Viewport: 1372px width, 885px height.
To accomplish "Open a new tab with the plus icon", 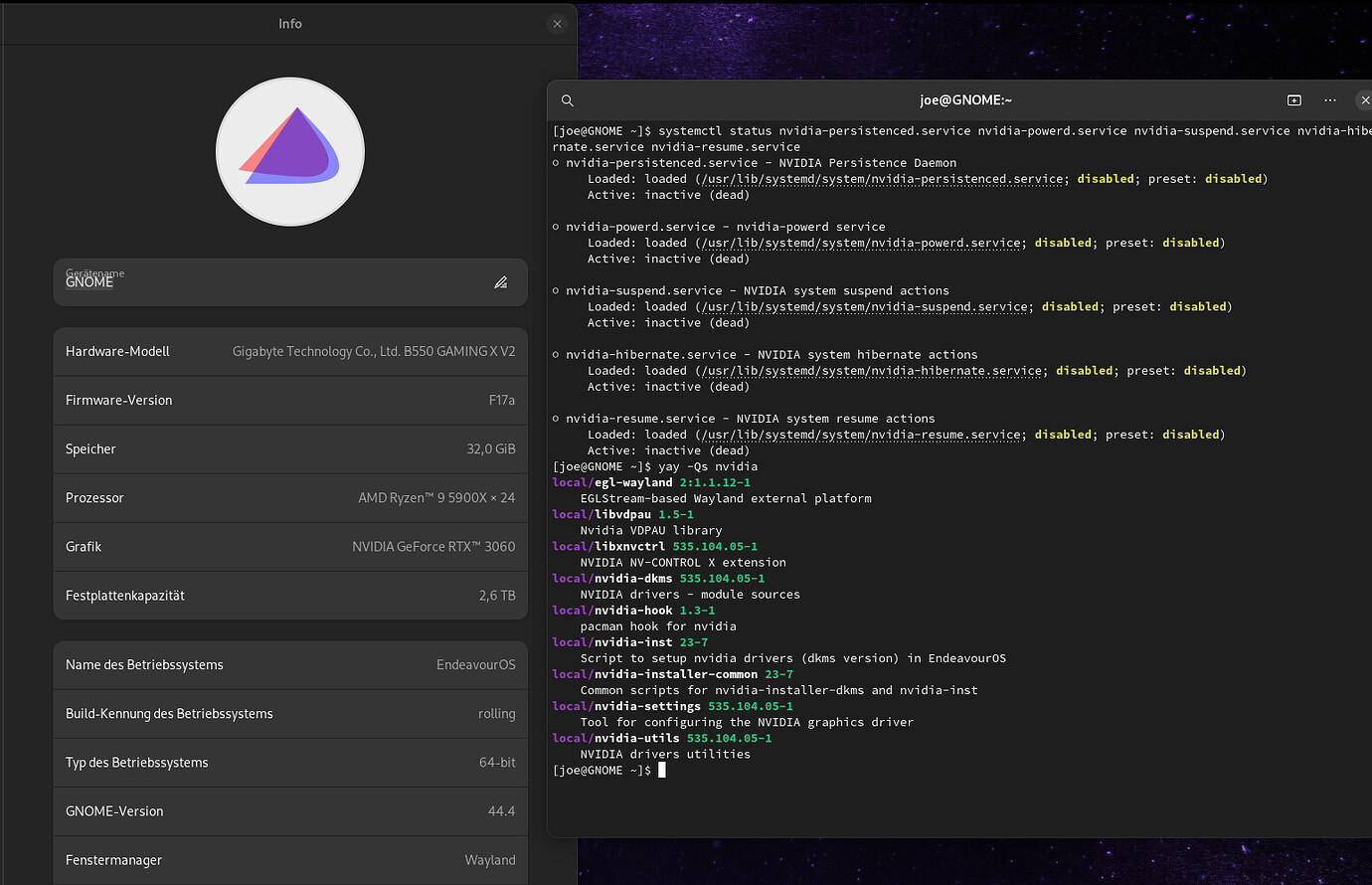I will [1293, 100].
